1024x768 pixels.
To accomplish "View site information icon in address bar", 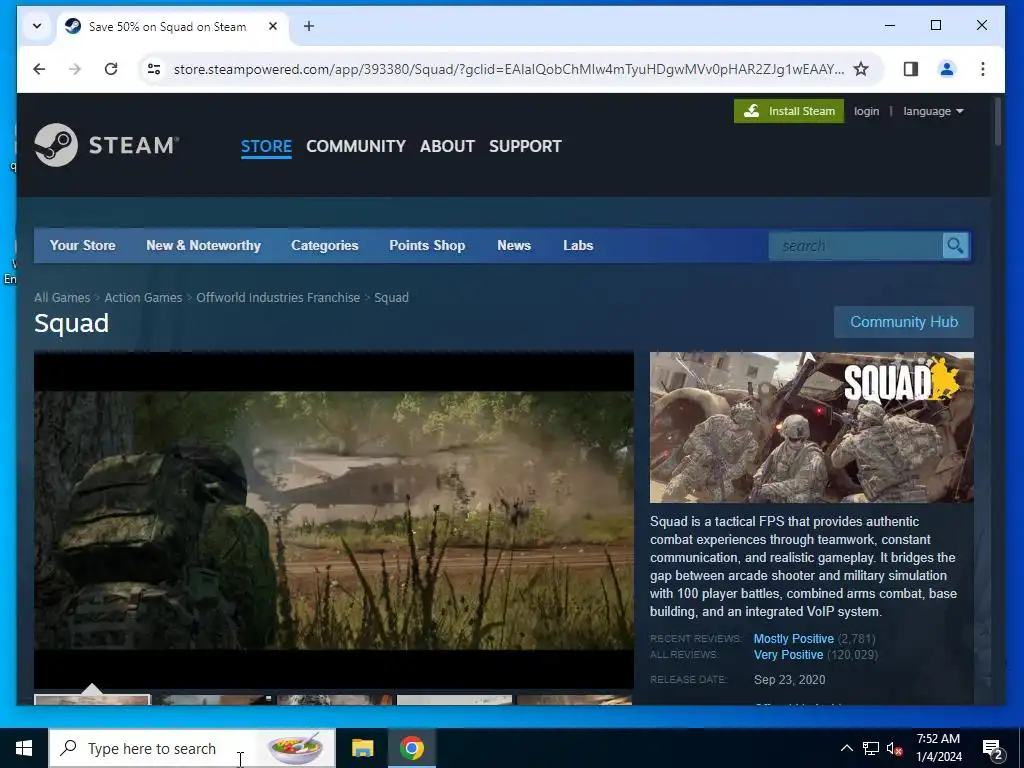I will [x=154, y=69].
